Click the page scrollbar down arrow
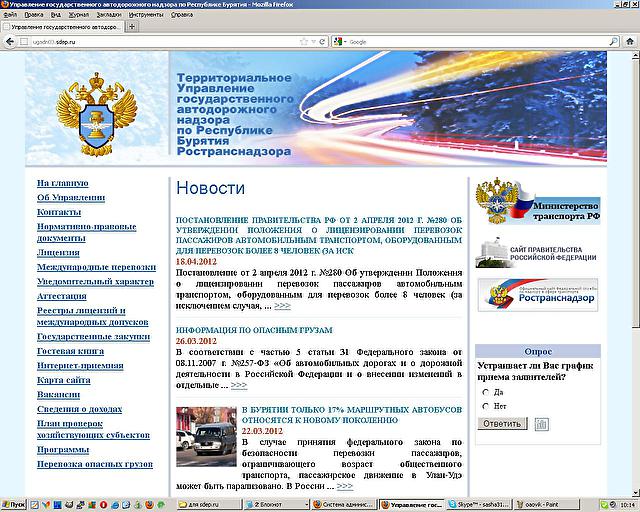This screenshot has width=640, height=512. (x=636, y=492)
